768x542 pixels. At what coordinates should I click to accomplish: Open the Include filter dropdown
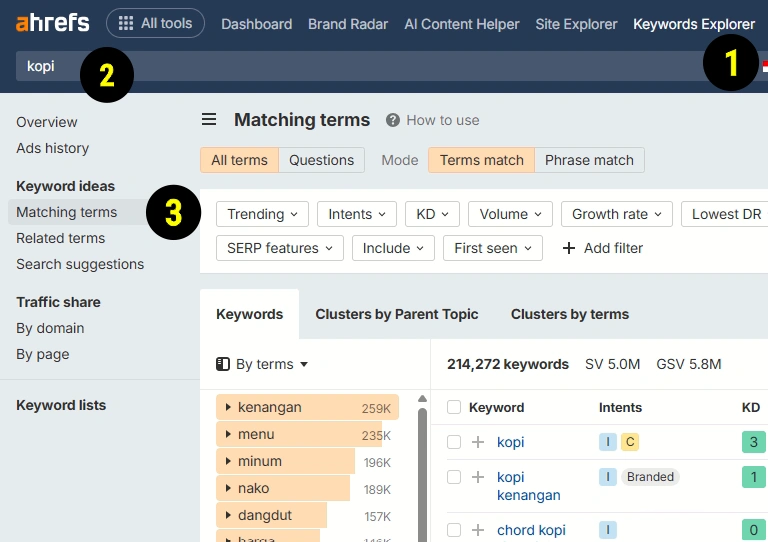click(393, 248)
